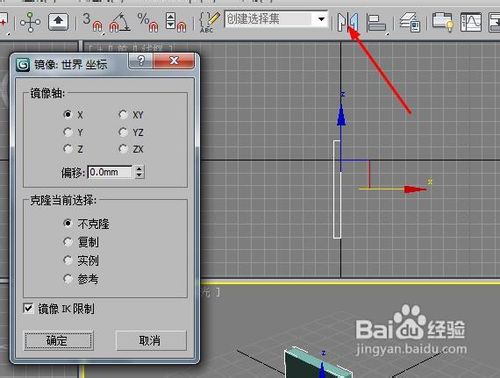The image size is (500, 378).
Task: Select the white outlined object in viewport
Action: (x=337, y=189)
